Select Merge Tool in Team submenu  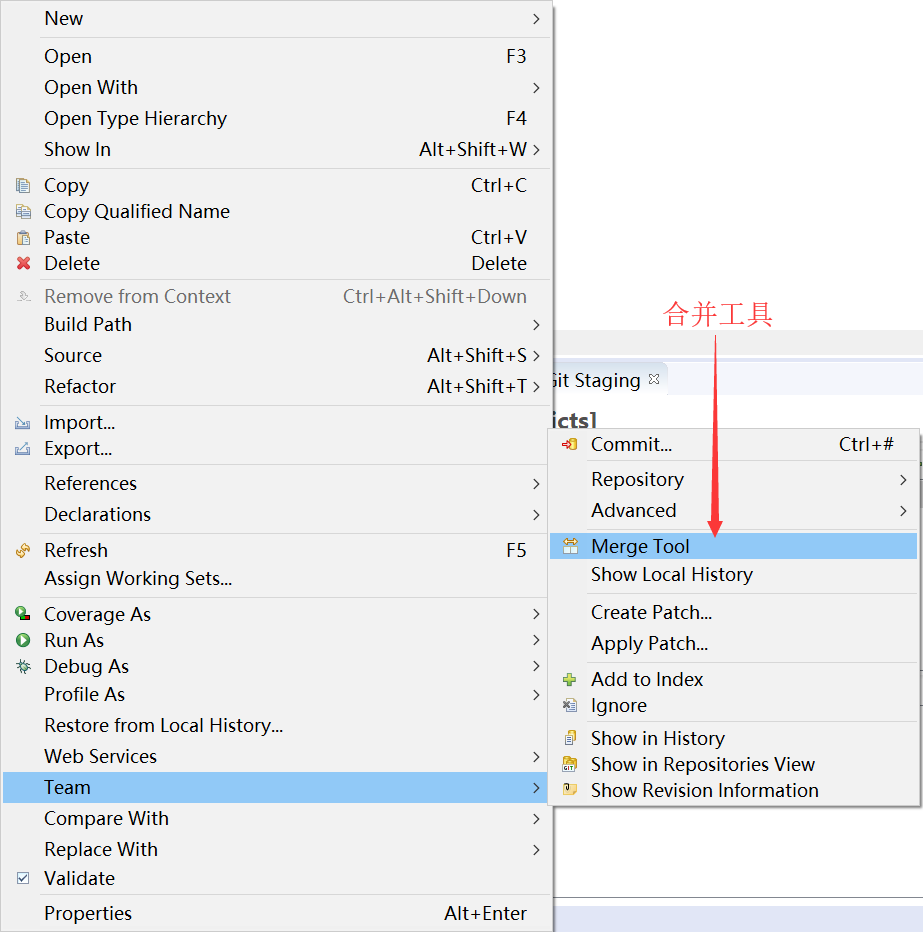pyautogui.click(x=733, y=546)
